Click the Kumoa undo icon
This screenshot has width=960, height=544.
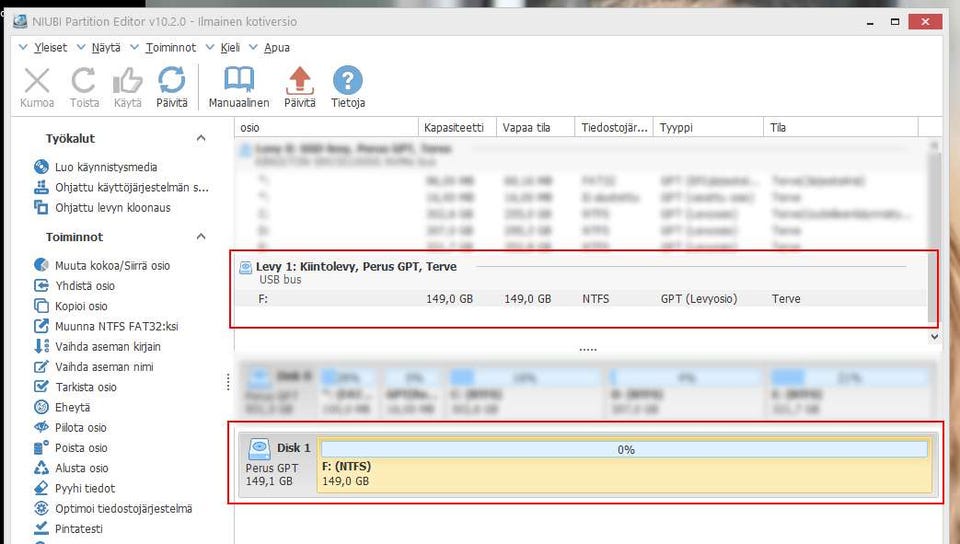[x=37, y=81]
